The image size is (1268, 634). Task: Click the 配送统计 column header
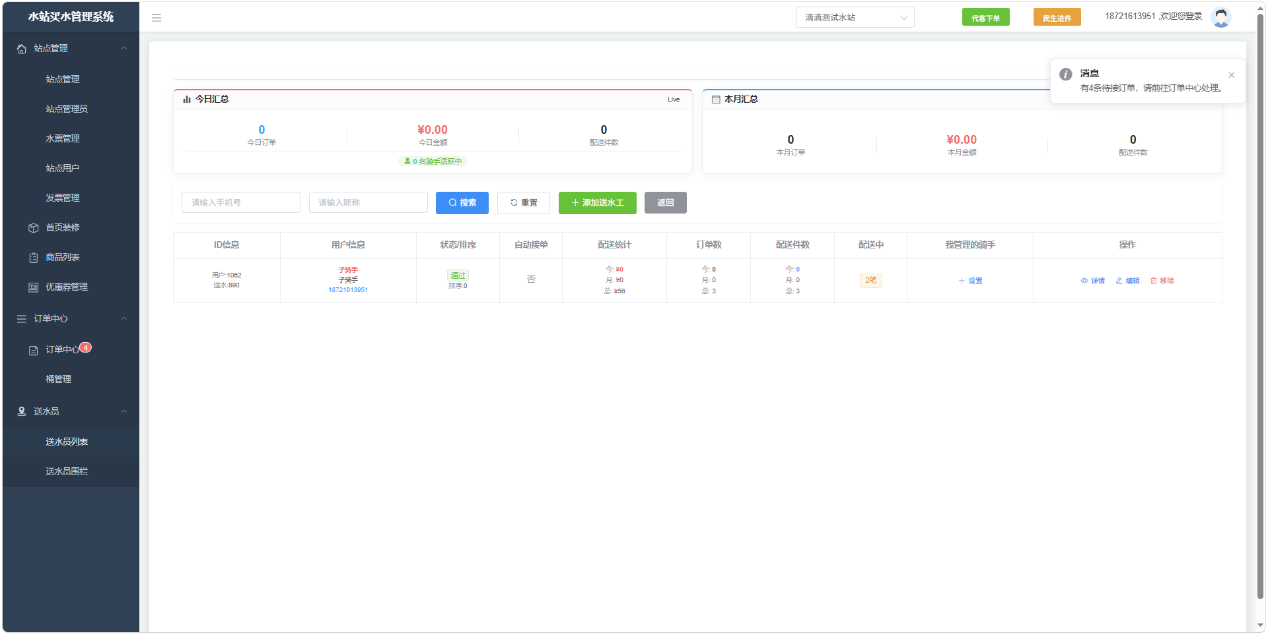[615, 245]
